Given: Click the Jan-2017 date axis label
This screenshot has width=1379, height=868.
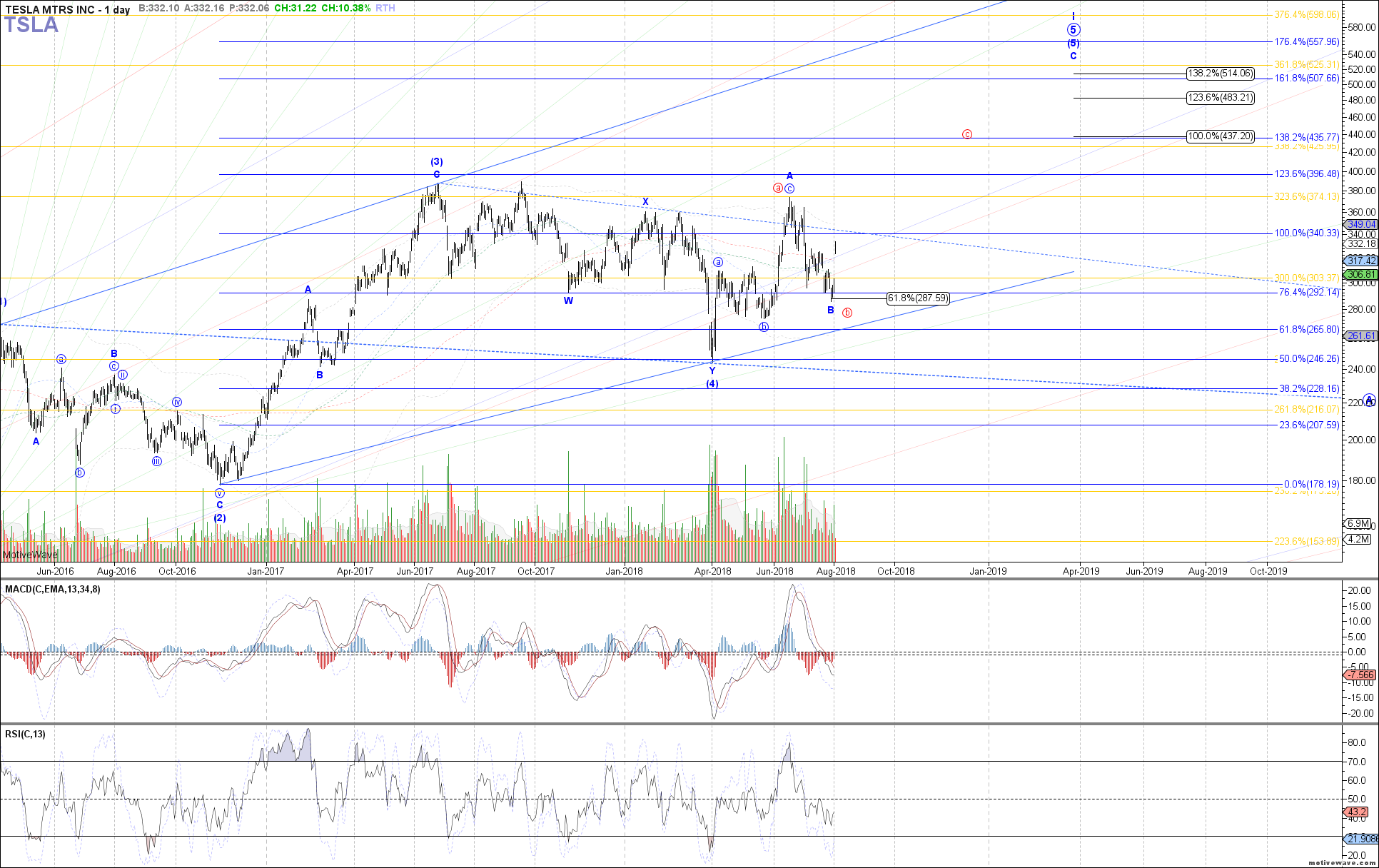Looking at the screenshot, I should pos(266,571).
